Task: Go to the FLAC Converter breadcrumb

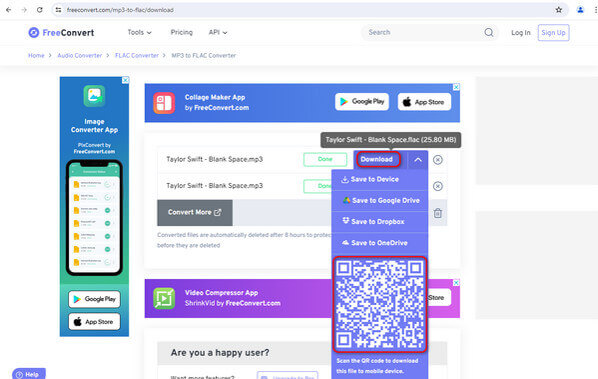Action: point(137,56)
